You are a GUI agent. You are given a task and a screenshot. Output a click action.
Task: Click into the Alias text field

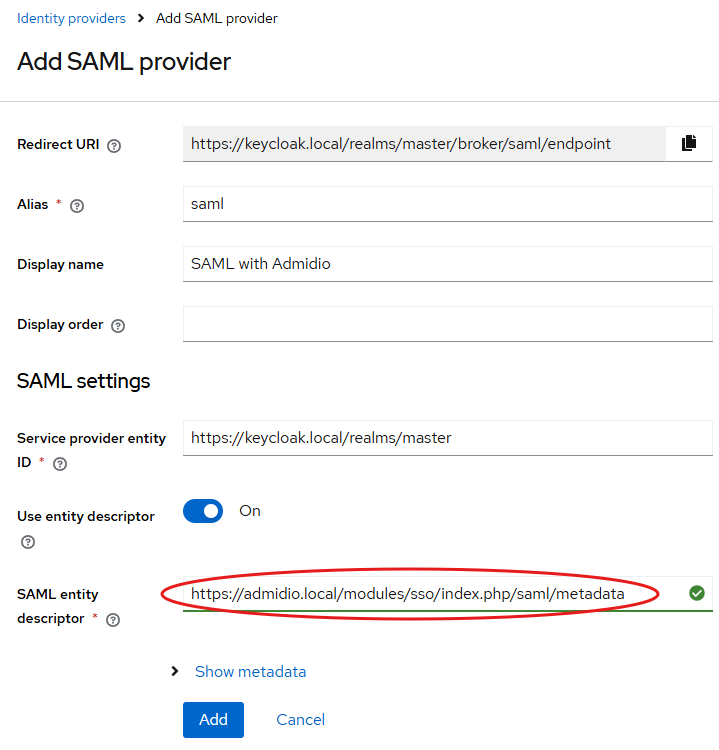coord(446,204)
